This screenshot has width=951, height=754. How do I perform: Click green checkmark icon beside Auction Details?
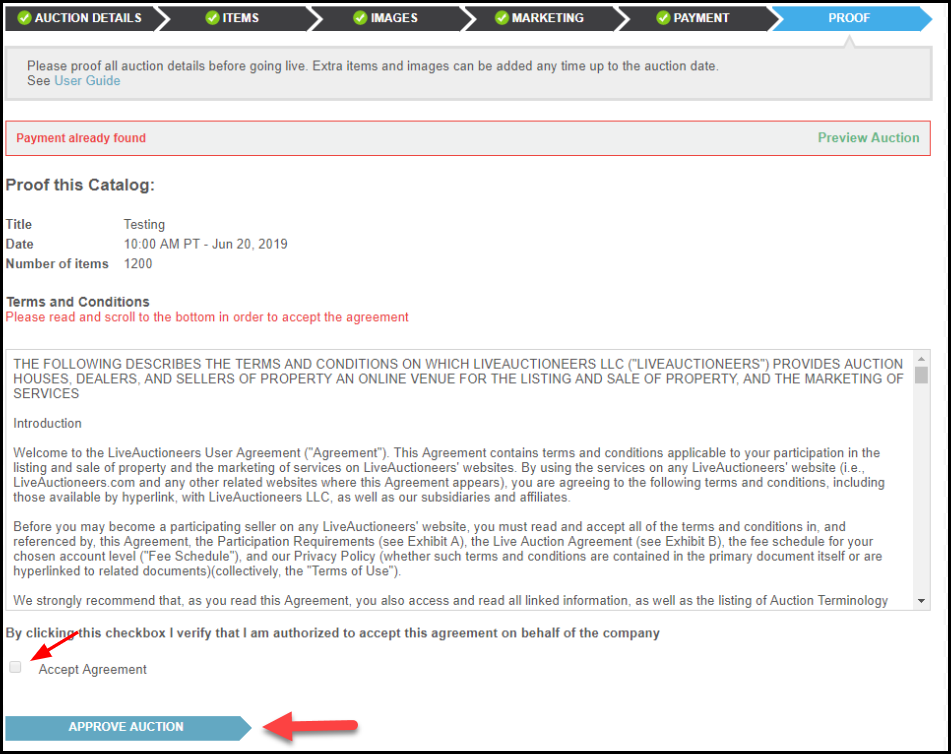pyautogui.click(x=24, y=18)
